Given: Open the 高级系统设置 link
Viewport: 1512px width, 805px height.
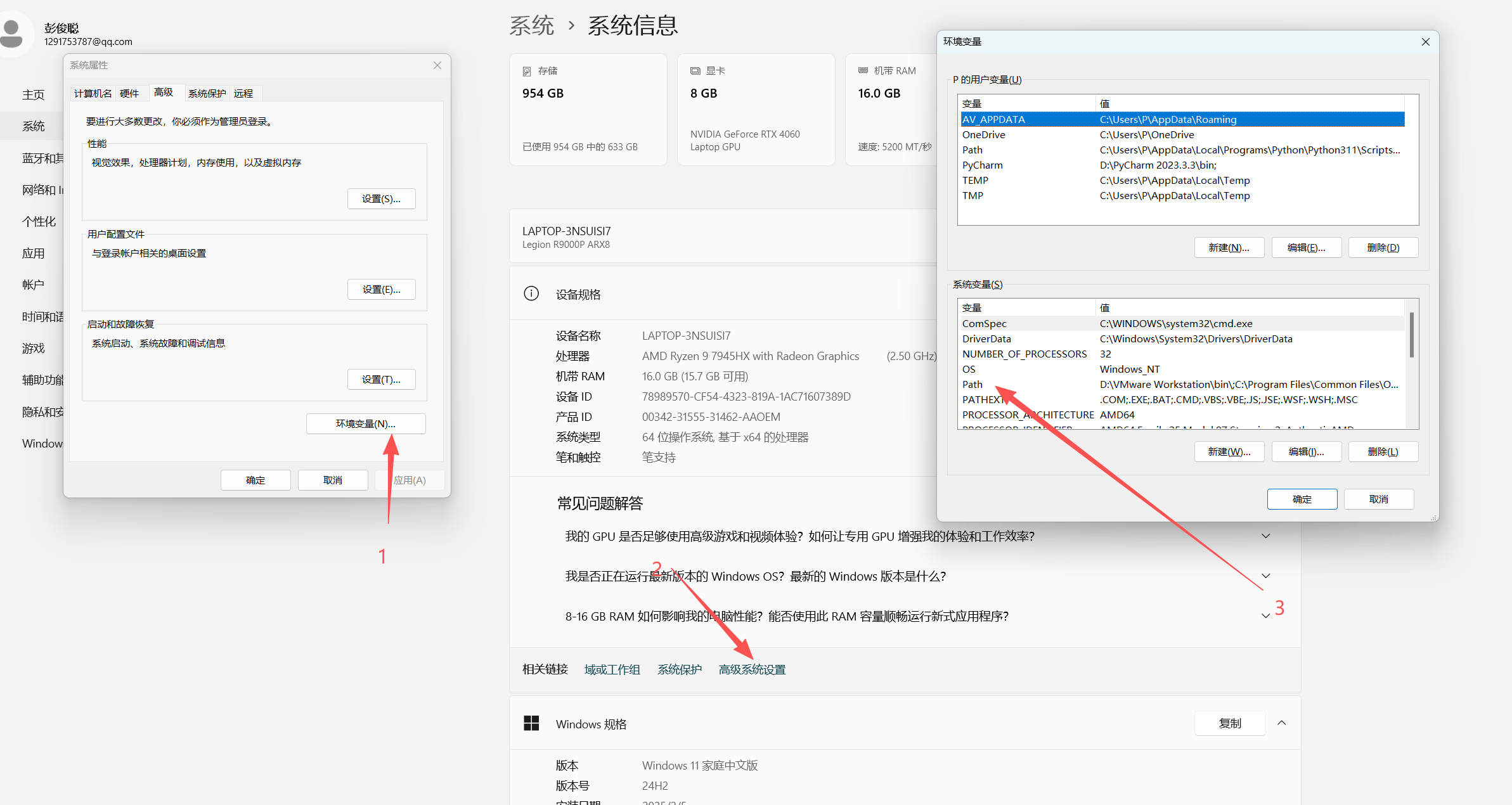Looking at the screenshot, I should coord(752,669).
